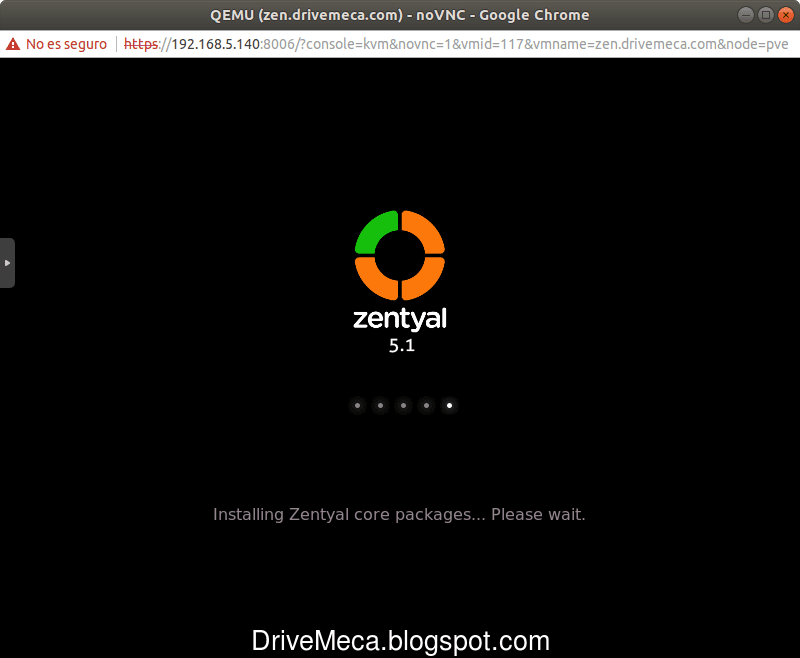Click the fourth progress dot to toggle it
This screenshot has height=658, width=800.
[426, 405]
